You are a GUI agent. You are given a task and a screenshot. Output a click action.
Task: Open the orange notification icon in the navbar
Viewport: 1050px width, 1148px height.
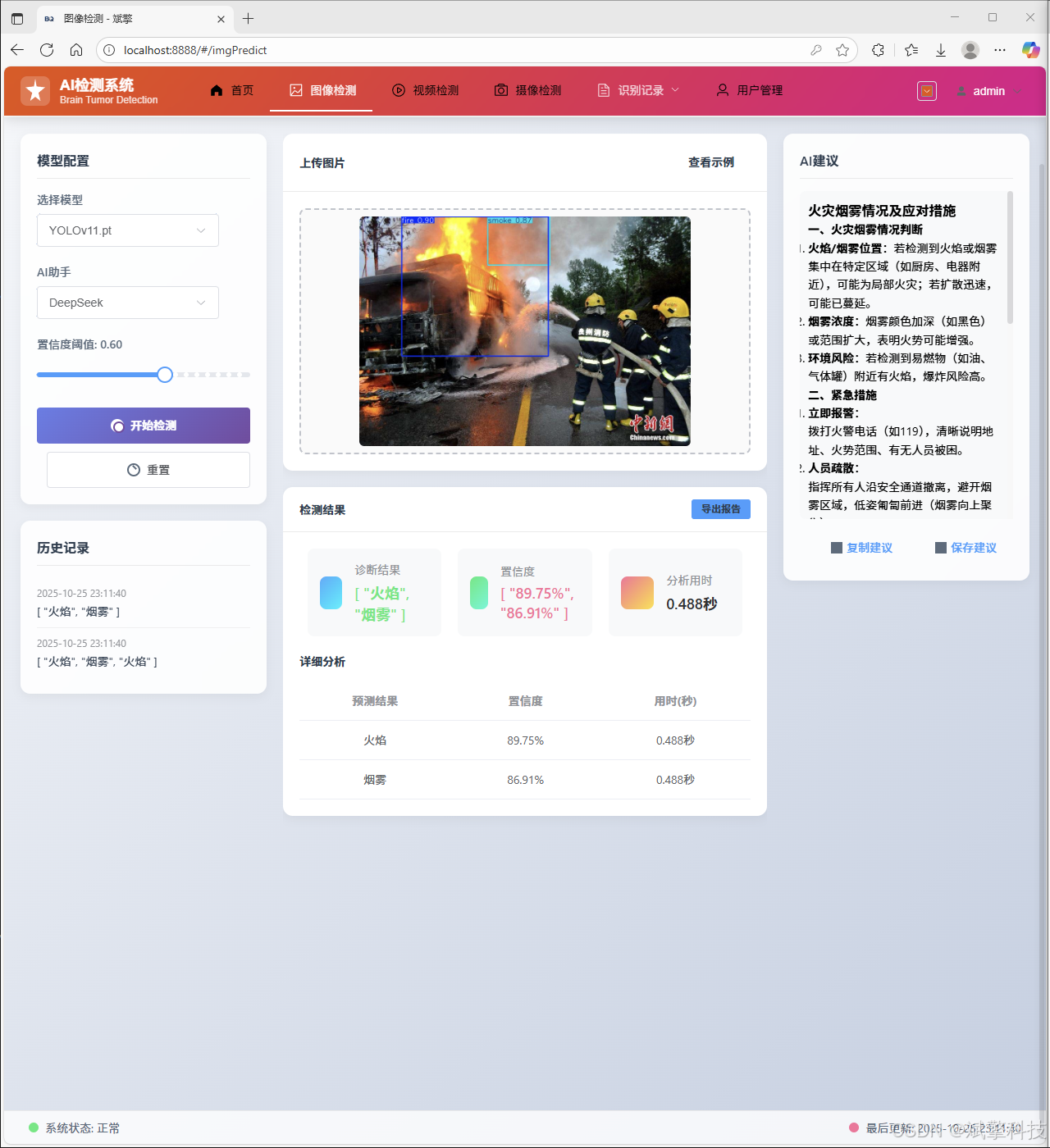point(927,91)
